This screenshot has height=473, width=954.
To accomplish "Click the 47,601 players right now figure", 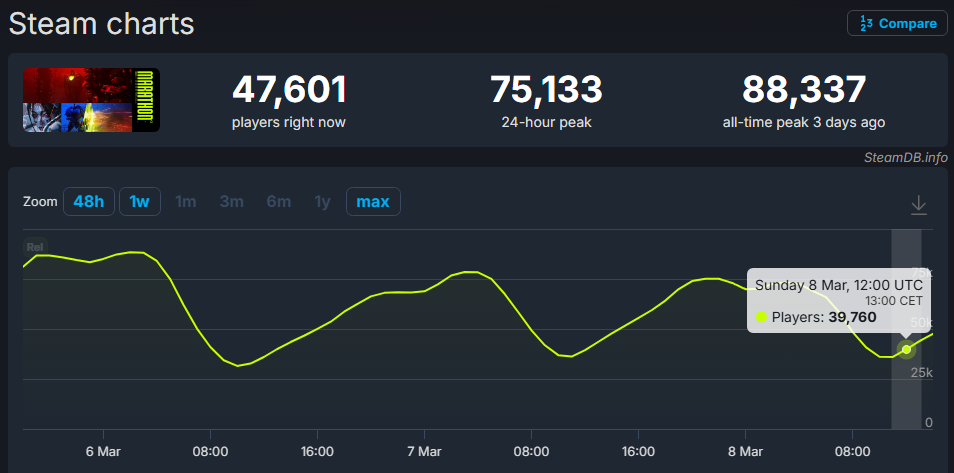I will pos(289,89).
